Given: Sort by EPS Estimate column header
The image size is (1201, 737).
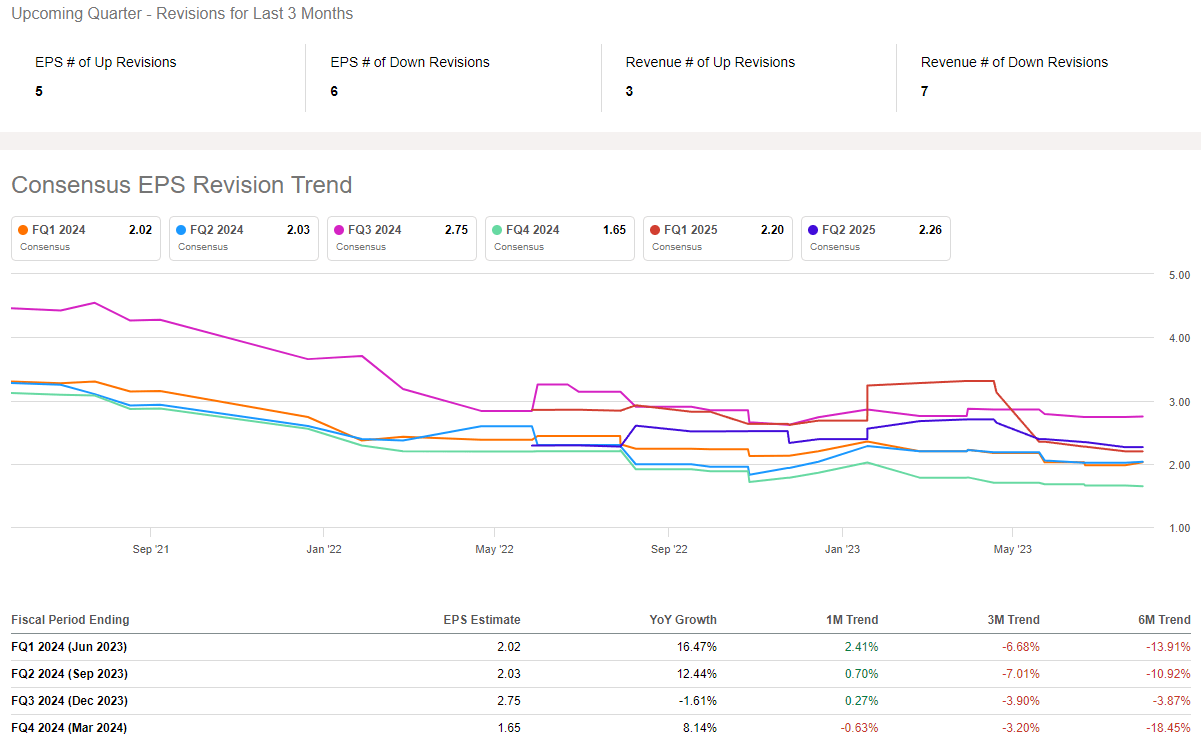Looking at the screenshot, I should coord(482,620).
